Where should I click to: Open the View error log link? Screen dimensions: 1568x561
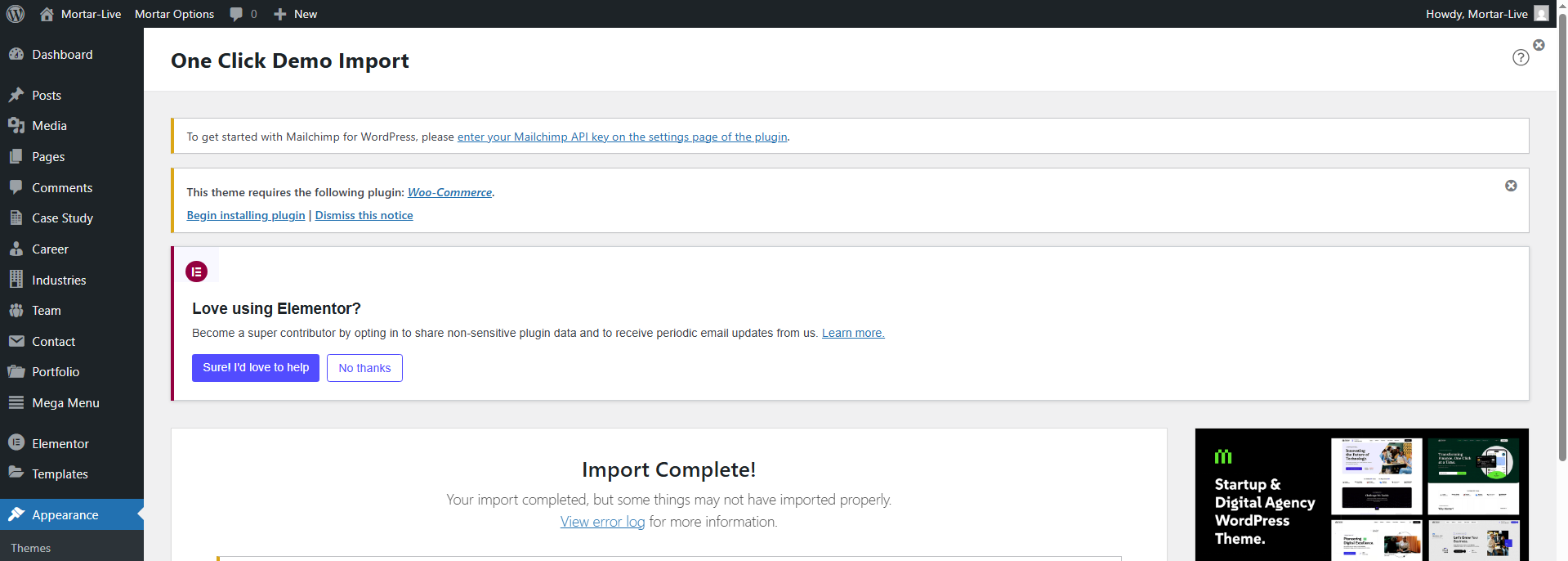(602, 522)
